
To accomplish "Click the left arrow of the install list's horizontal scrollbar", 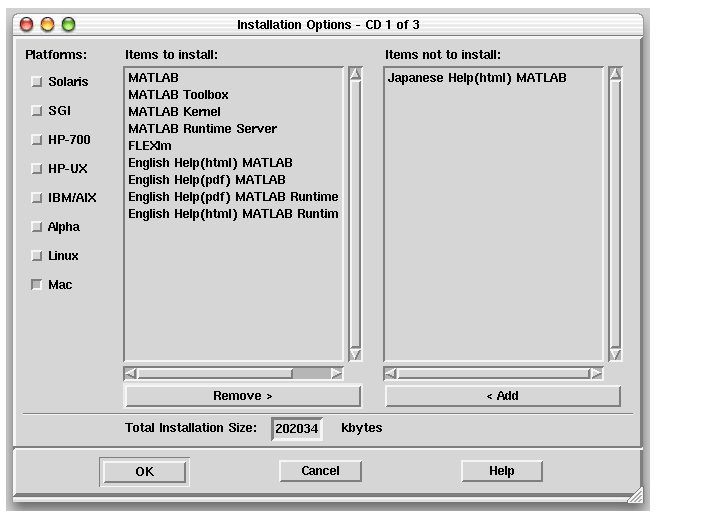I will tap(131, 373).
